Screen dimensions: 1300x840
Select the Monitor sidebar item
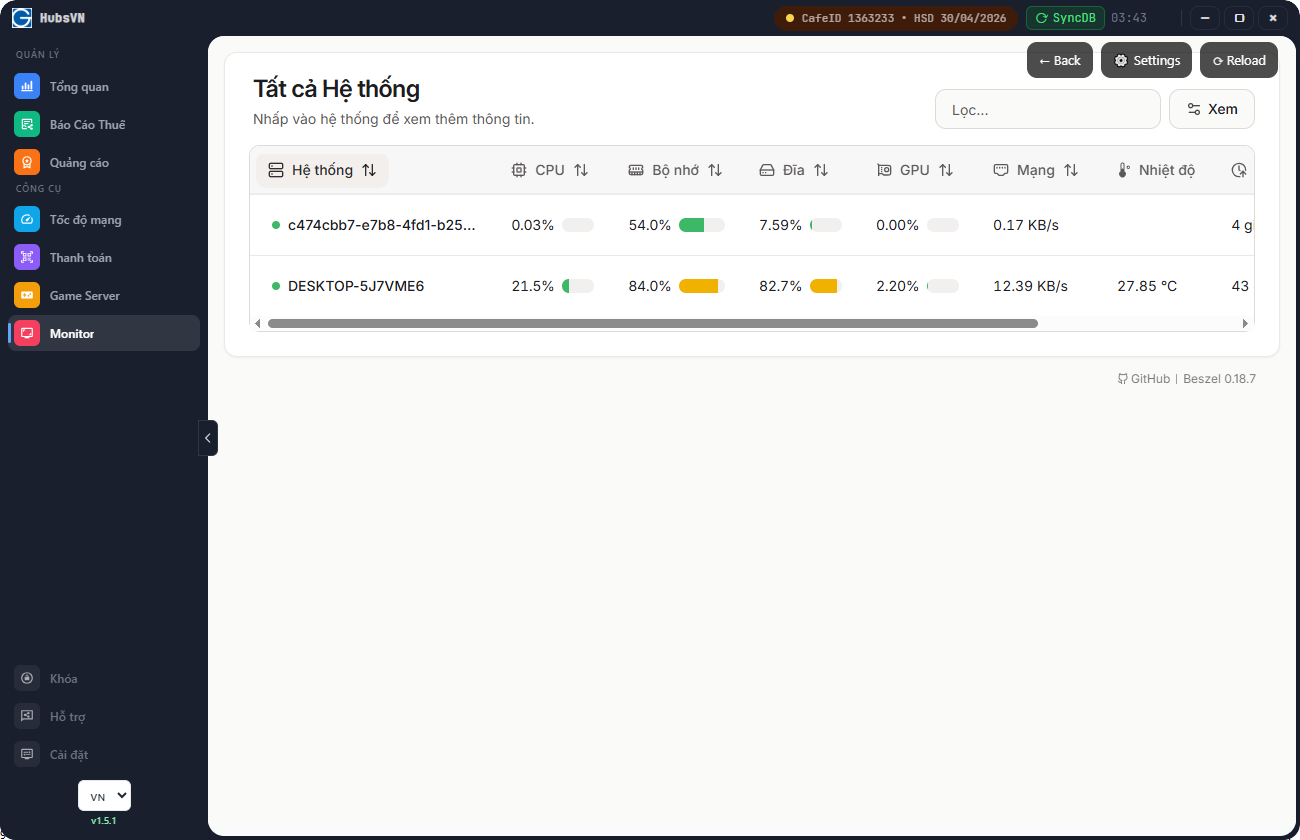point(104,334)
